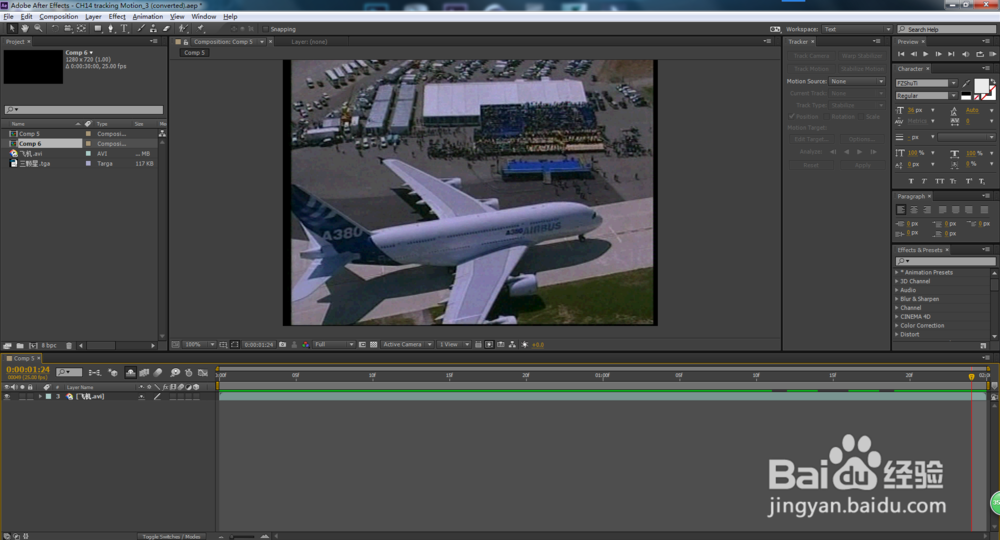
Task: Open Composition Mini-Flowchart in timeline
Action: (x=94, y=372)
